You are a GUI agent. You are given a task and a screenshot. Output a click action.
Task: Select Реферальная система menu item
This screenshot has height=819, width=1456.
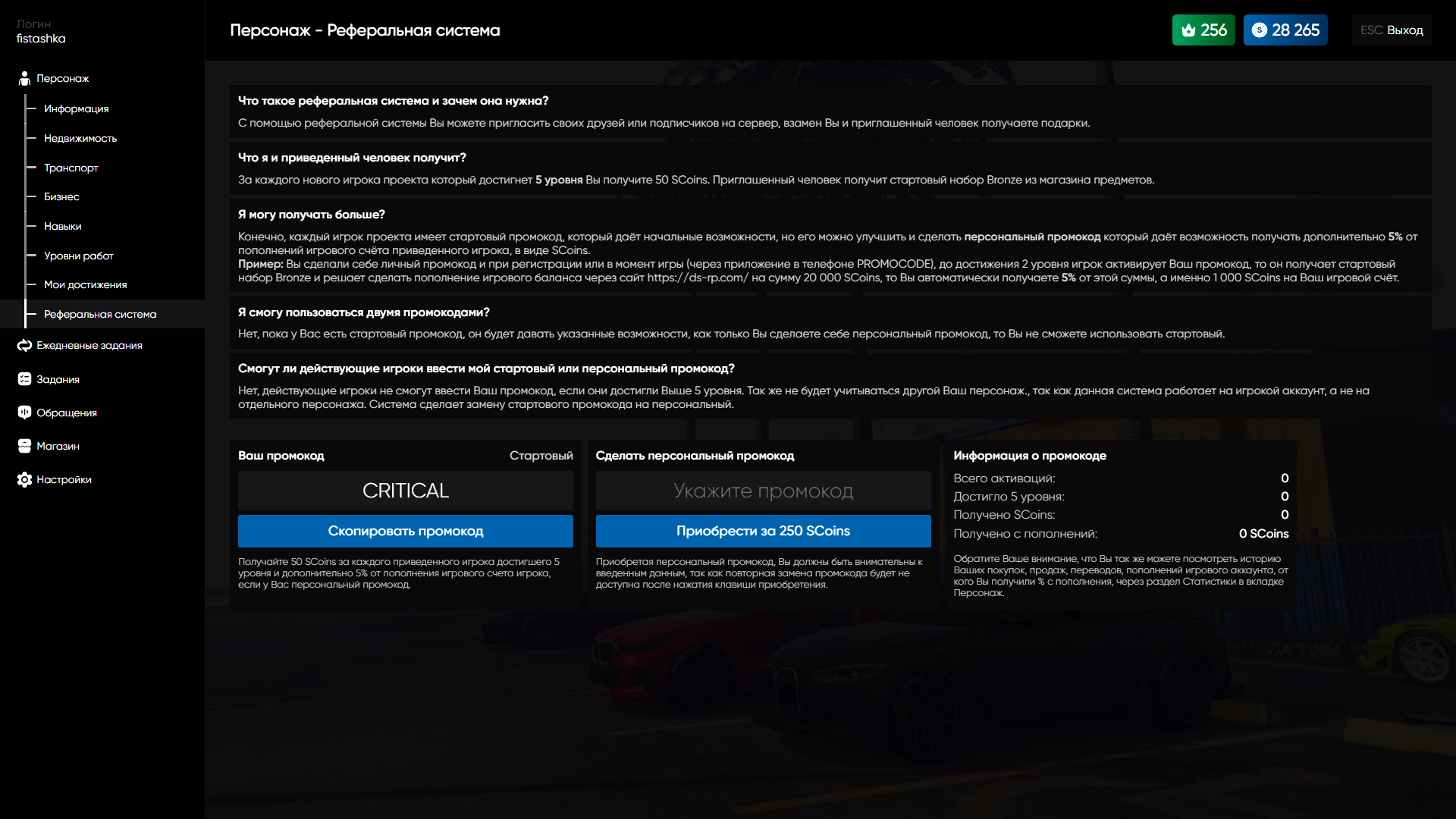99,314
